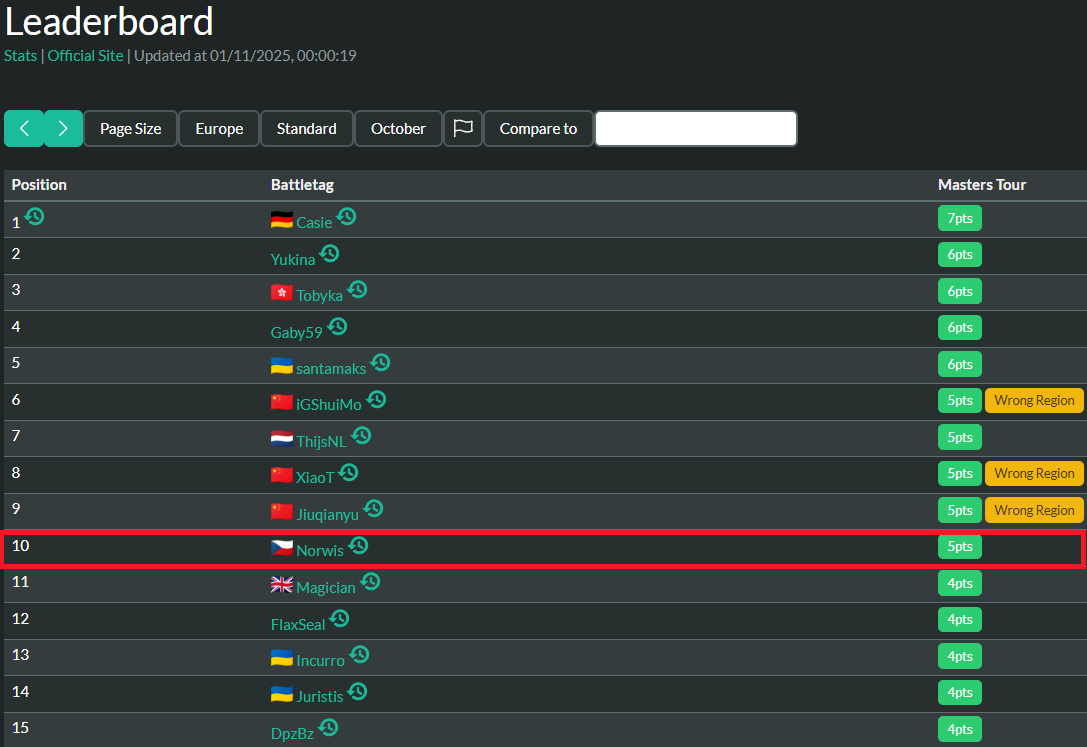Click the Masters Tour column header
1087x747 pixels.
coord(982,184)
